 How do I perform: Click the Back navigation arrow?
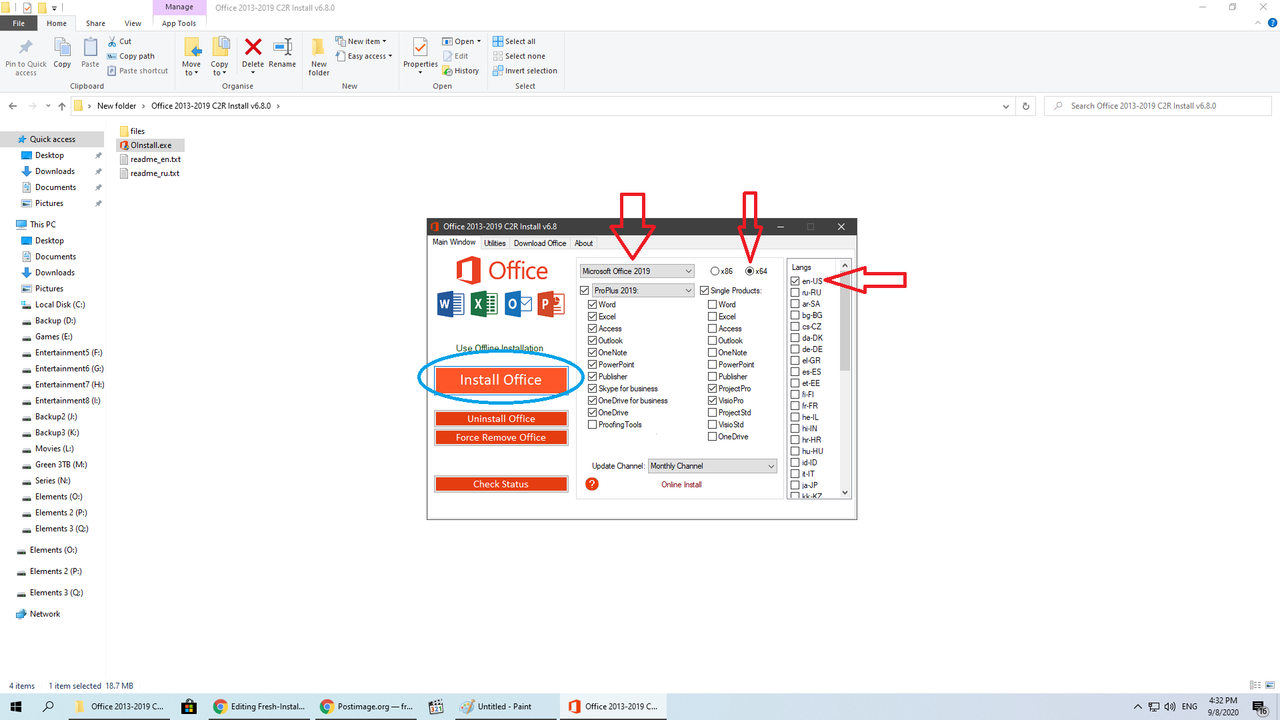click(x=14, y=105)
